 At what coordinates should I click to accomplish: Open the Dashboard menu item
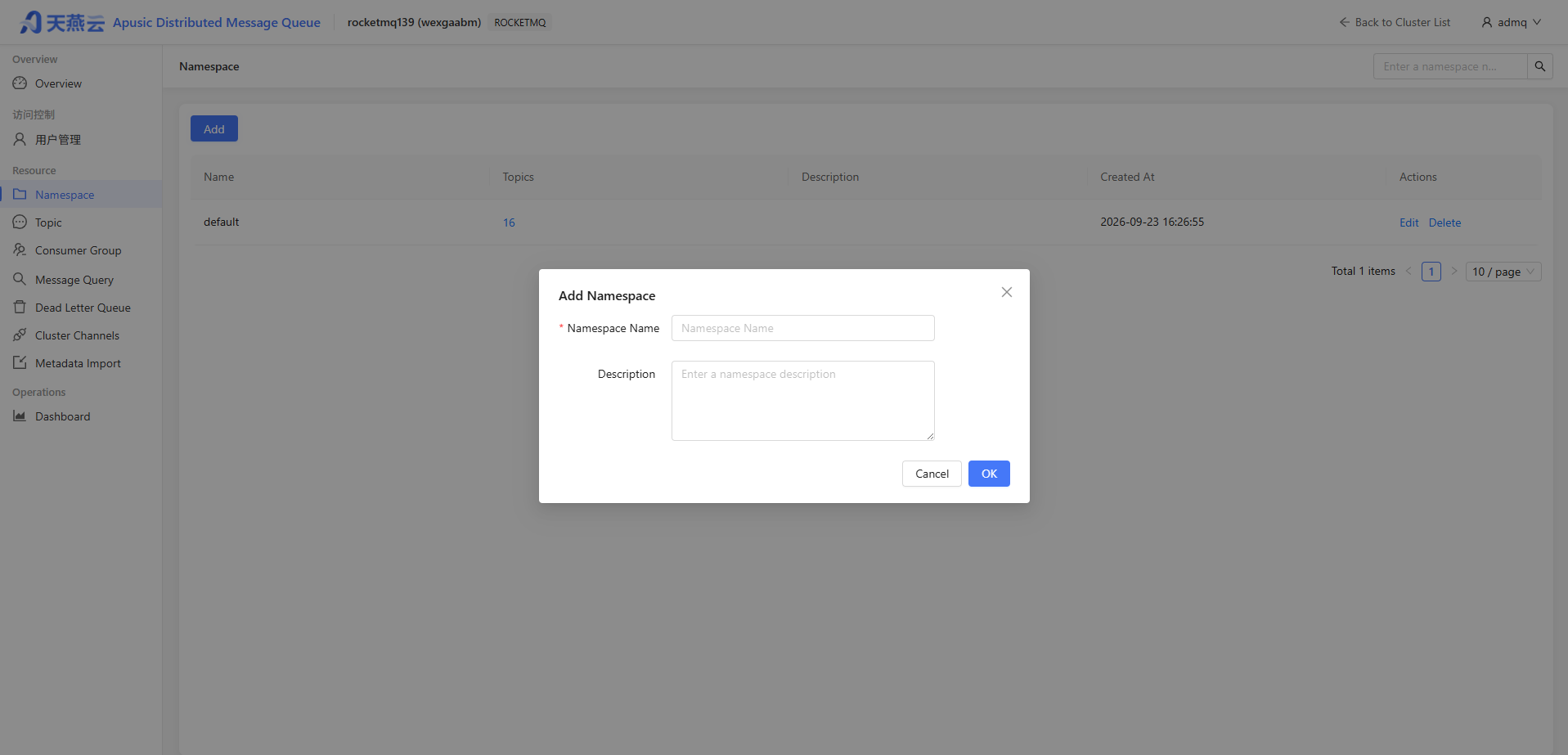pyautogui.click(x=81, y=416)
